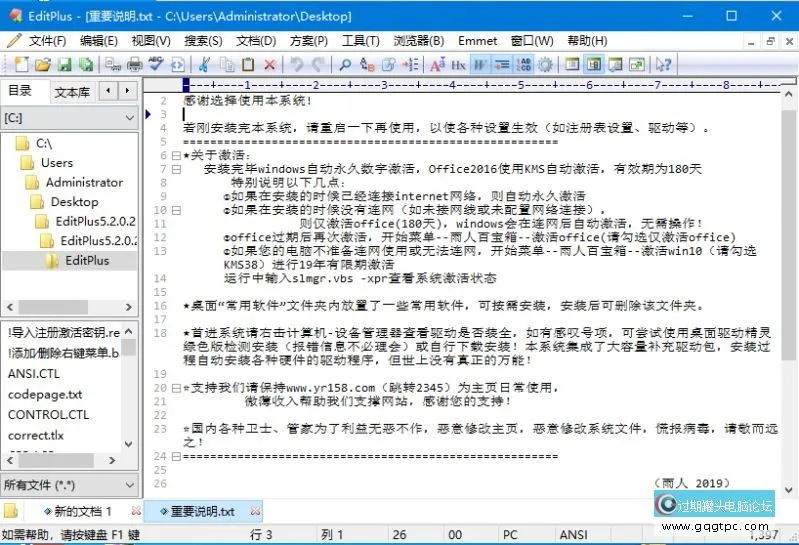
Task: Toggle the Cliptext window toolbar button
Action: pyautogui.click(x=572, y=65)
